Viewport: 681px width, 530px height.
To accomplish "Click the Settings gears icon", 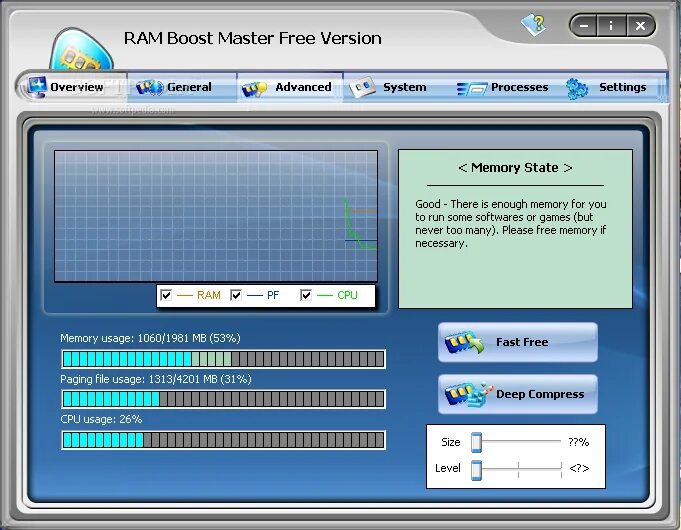I will click(577, 88).
